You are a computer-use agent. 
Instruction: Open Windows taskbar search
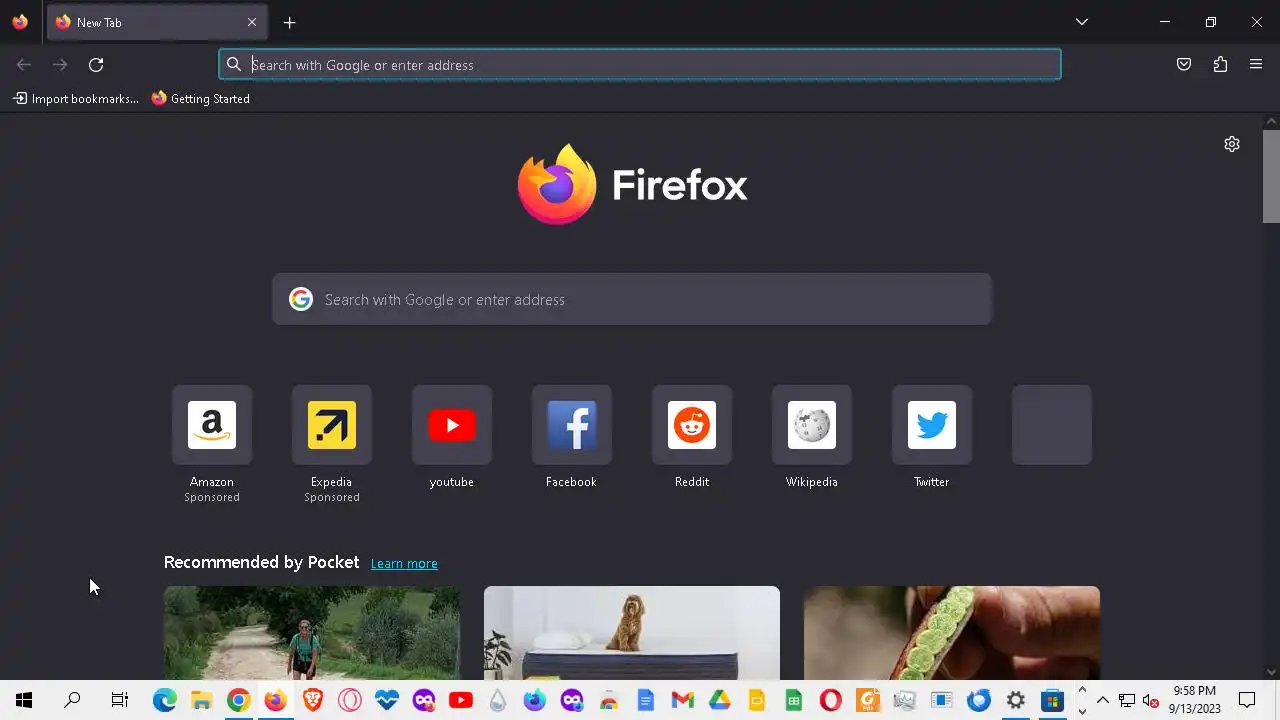click(72, 700)
